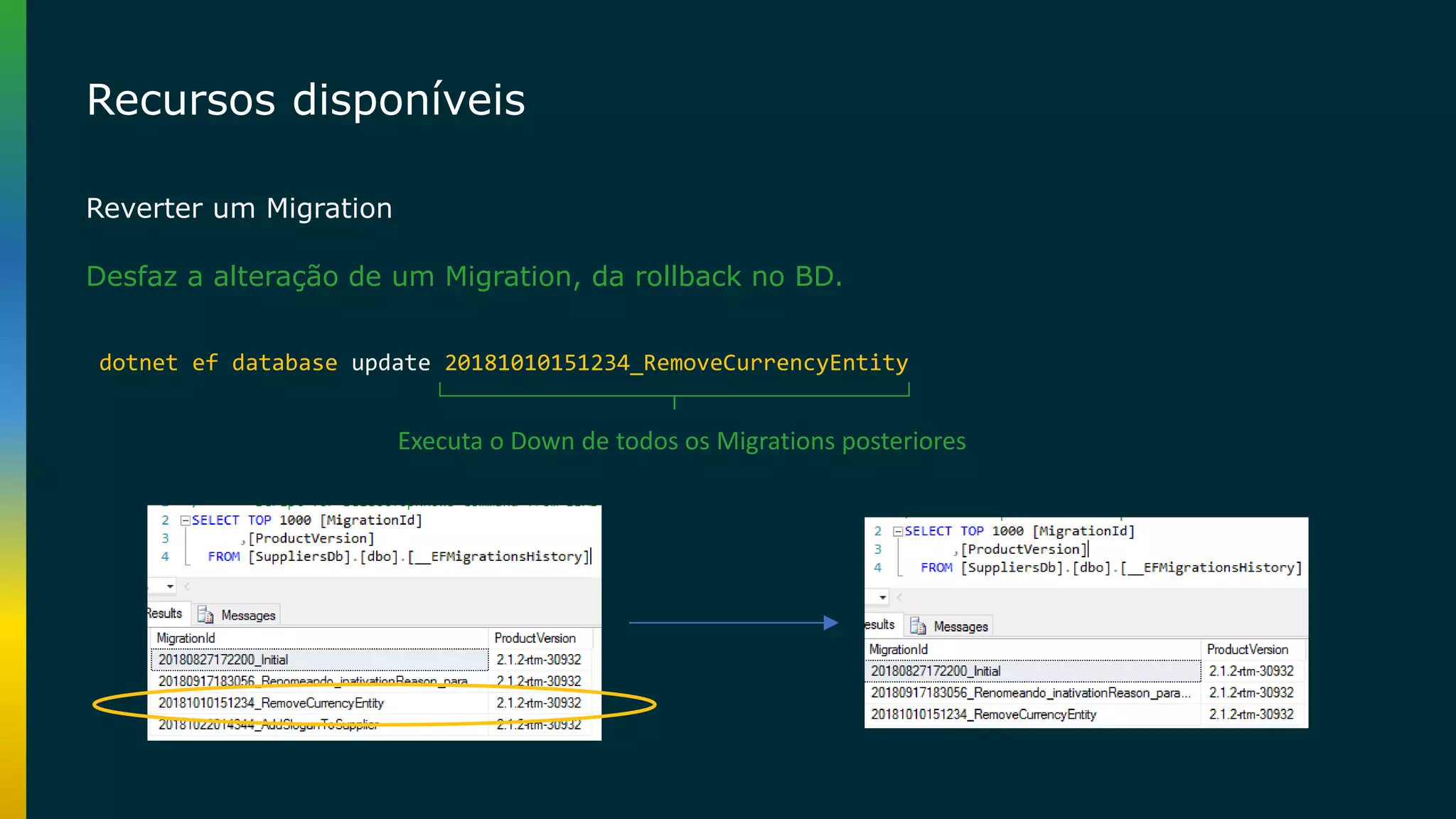Click MigrationId column header in left grid
The width and height of the screenshot is (1456, 819).
click(x=319, y=638)
